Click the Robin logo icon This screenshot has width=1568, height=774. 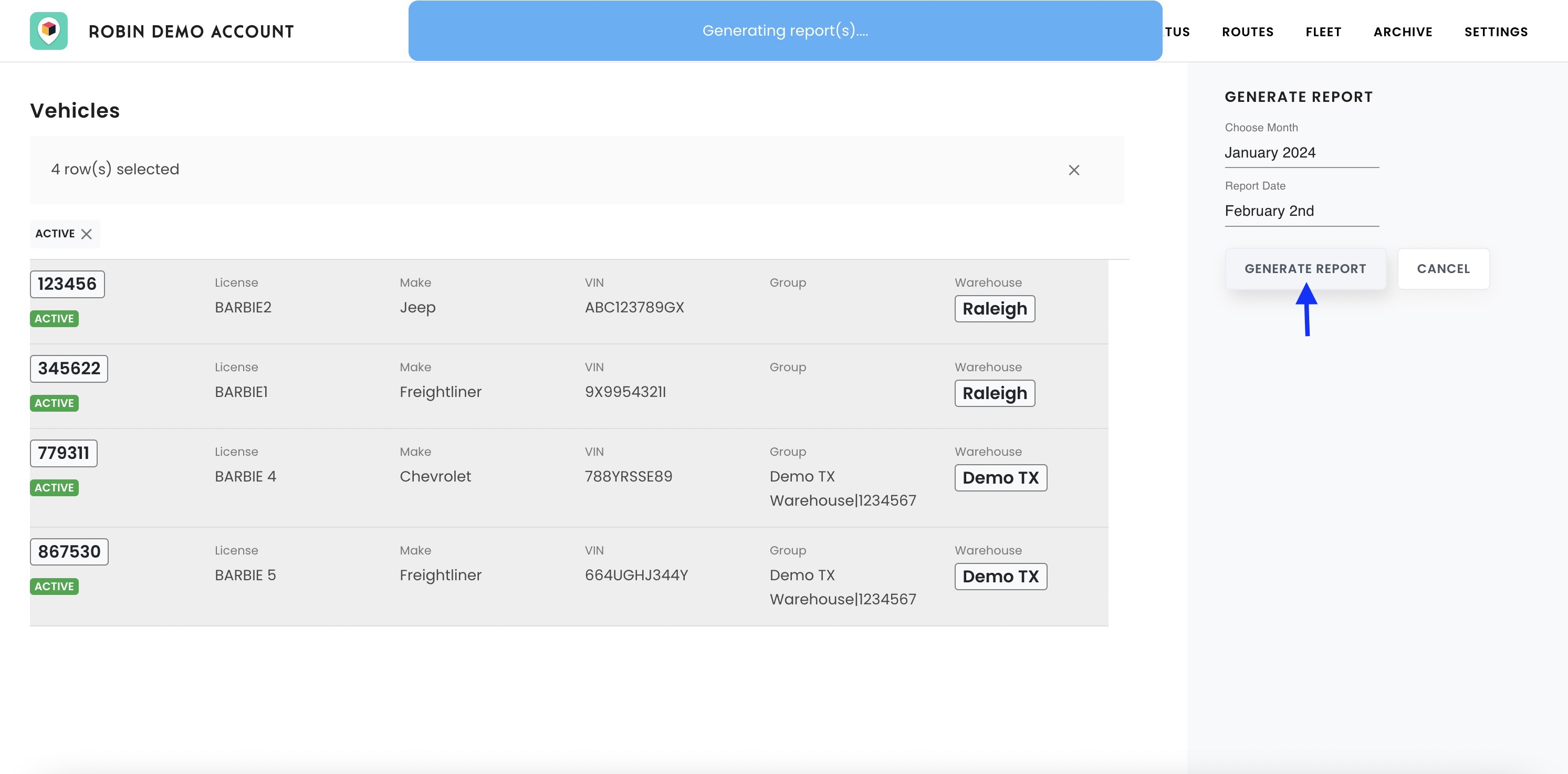point(49,31)
